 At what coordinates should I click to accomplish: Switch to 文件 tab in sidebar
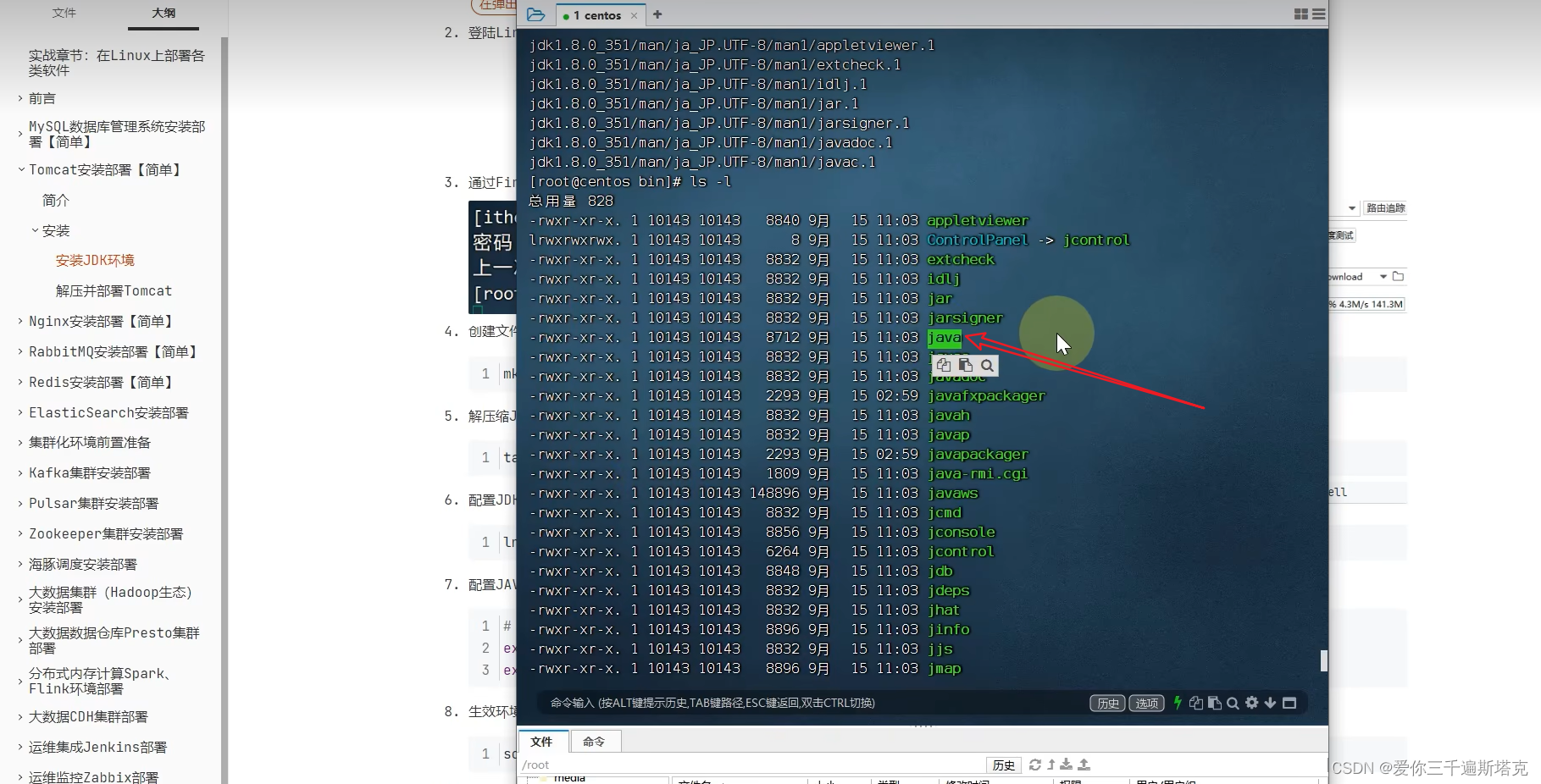64,13
